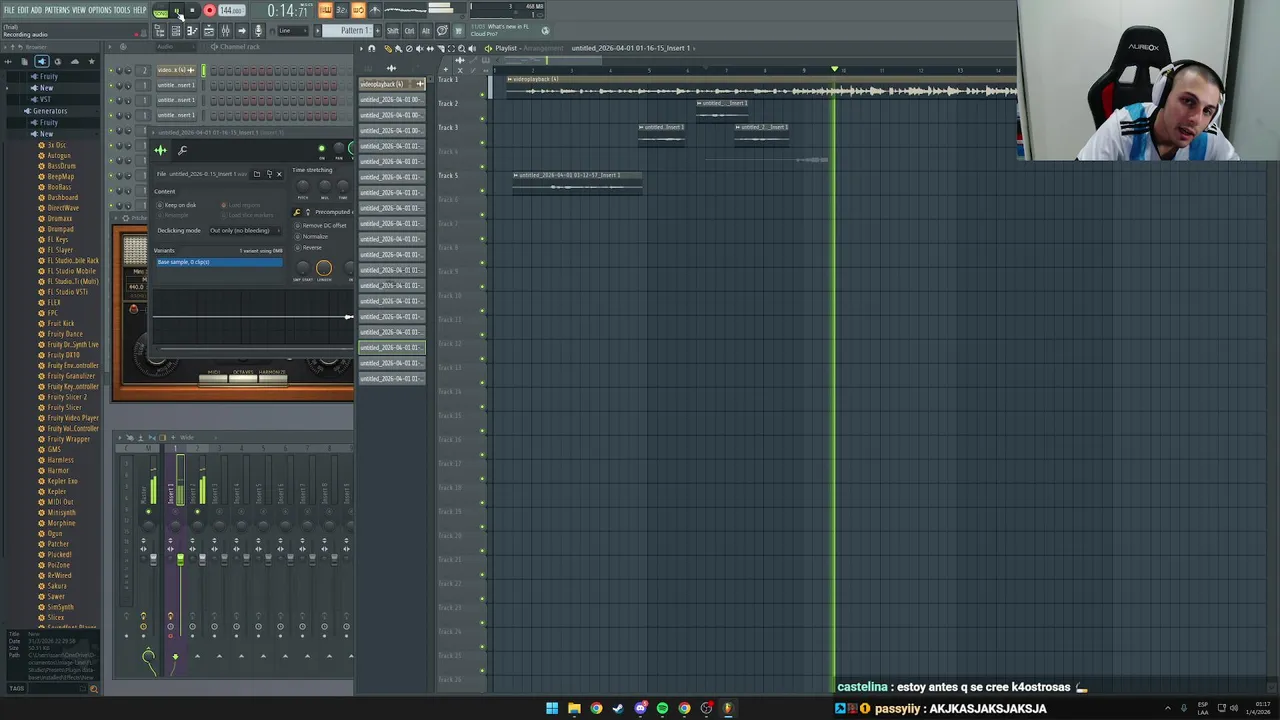
Task: Select the playlist mute tool
Action: click(419, 48)
